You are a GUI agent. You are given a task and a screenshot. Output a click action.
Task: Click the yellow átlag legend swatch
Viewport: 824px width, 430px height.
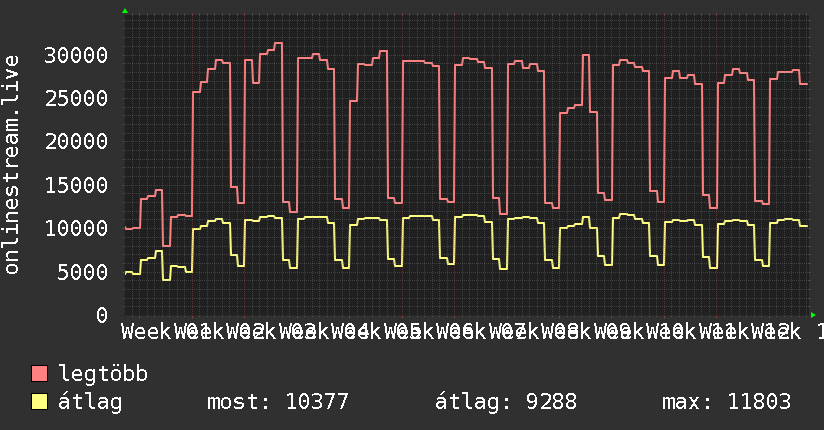pos(39,402)
